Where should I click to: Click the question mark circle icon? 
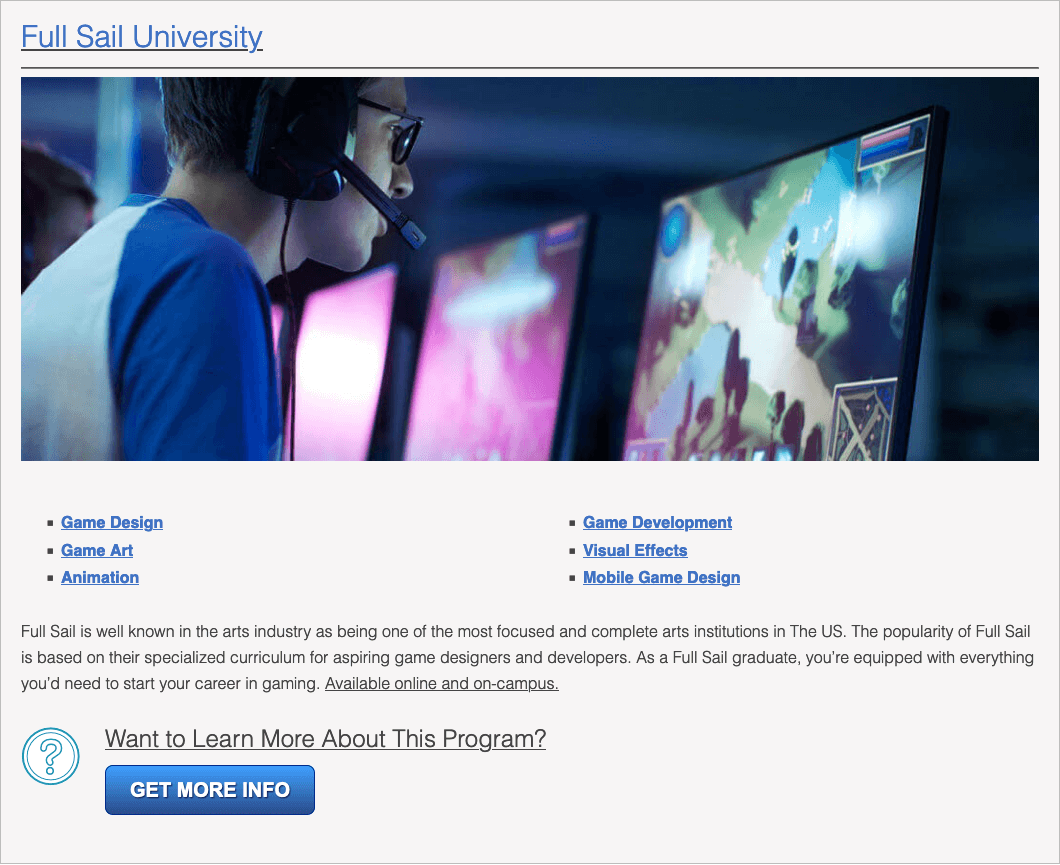coord(51,756)
